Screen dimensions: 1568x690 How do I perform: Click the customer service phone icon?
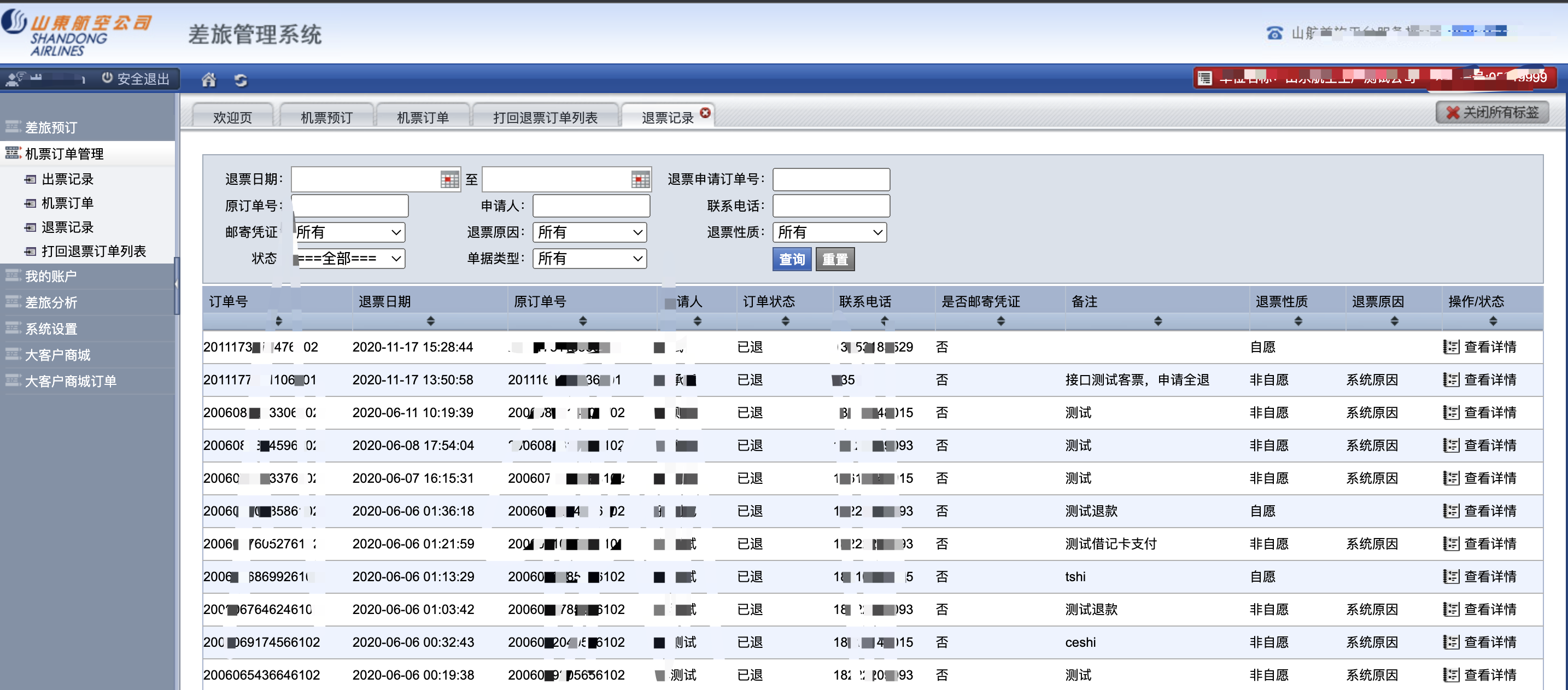pyautogui.click(x=1274, y=32)
